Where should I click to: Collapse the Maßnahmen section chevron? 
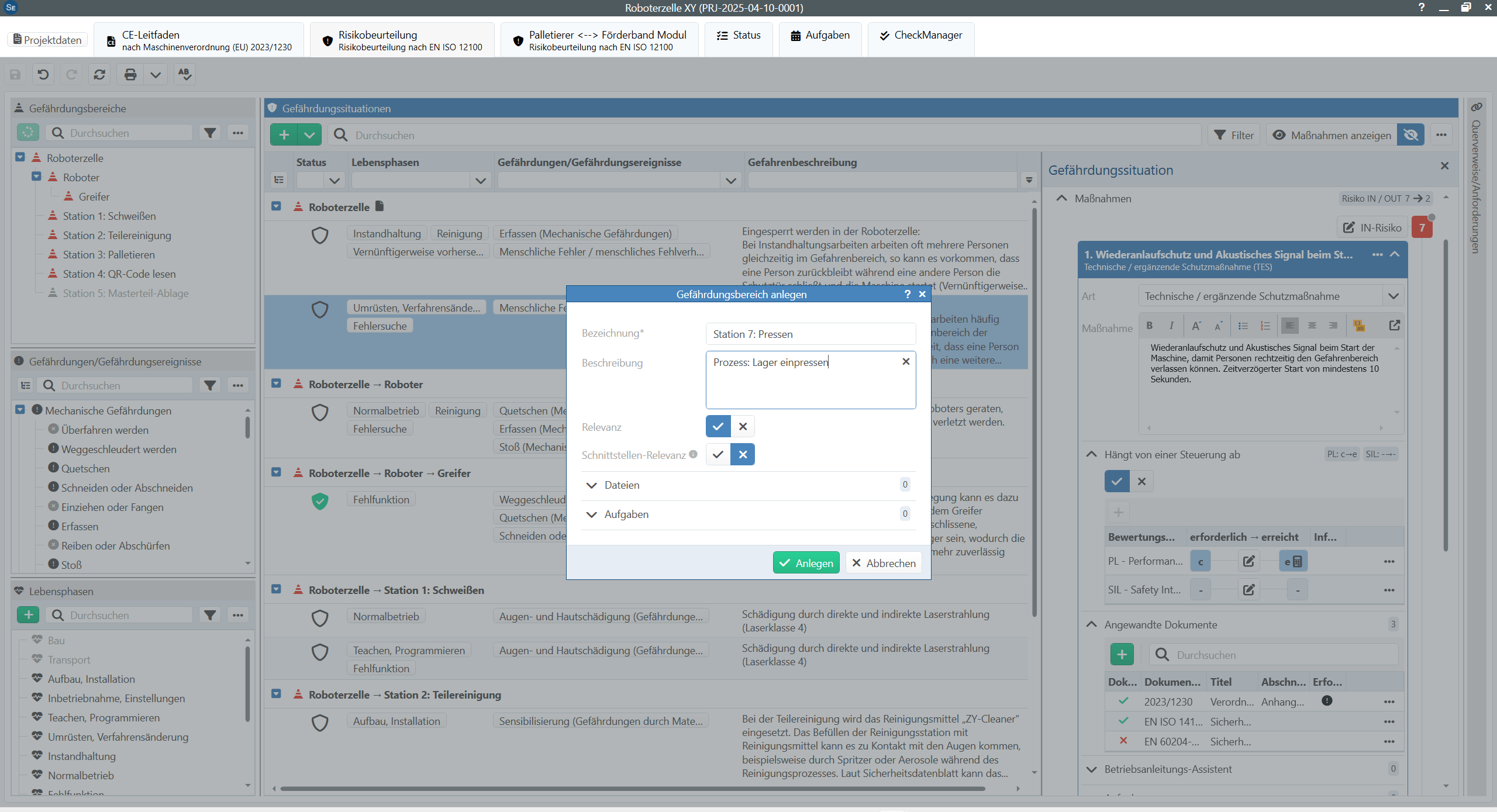pyautogui.click(x=1061, y=198)
